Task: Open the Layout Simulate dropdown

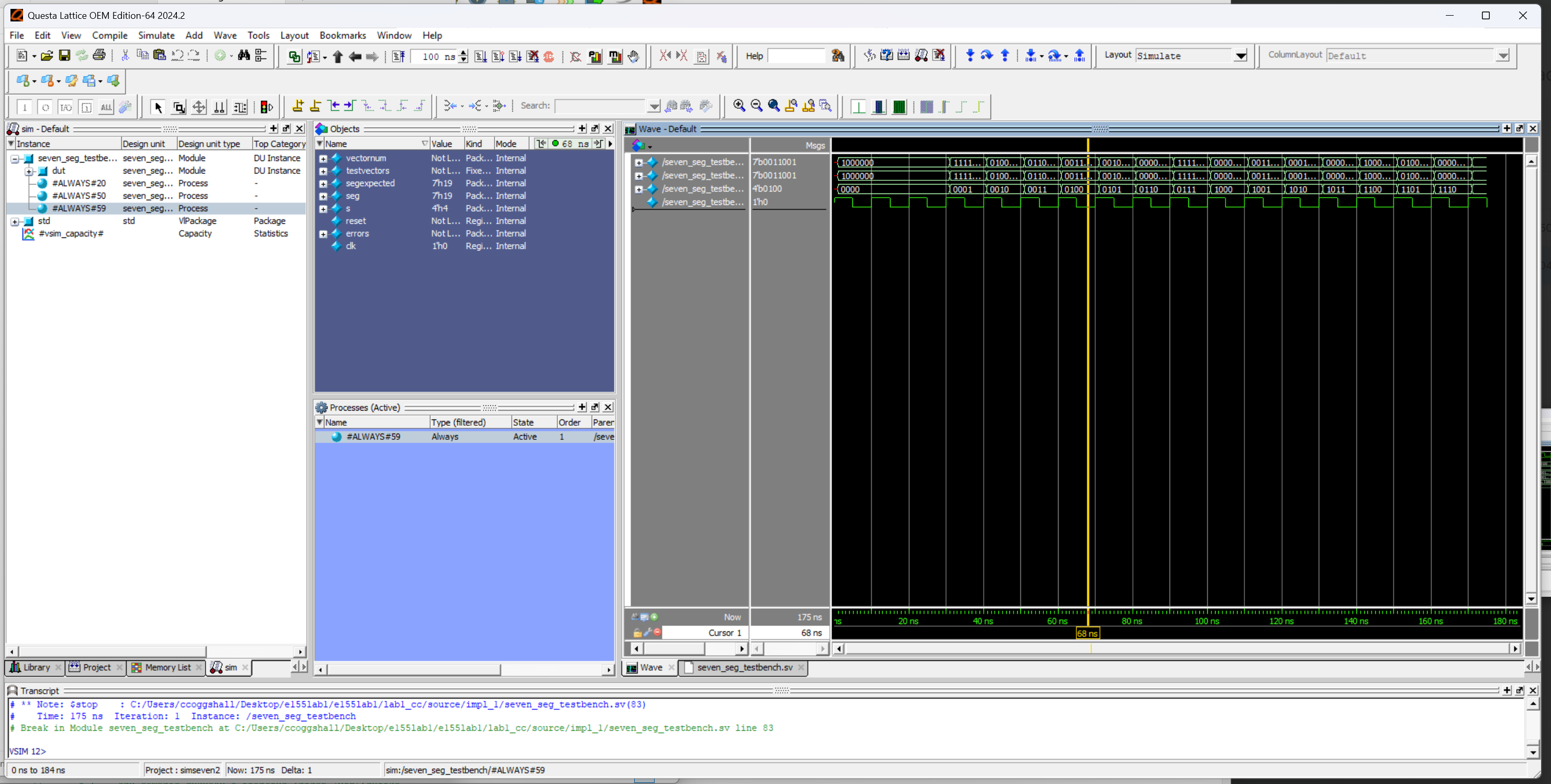Action: (1240, 56)
